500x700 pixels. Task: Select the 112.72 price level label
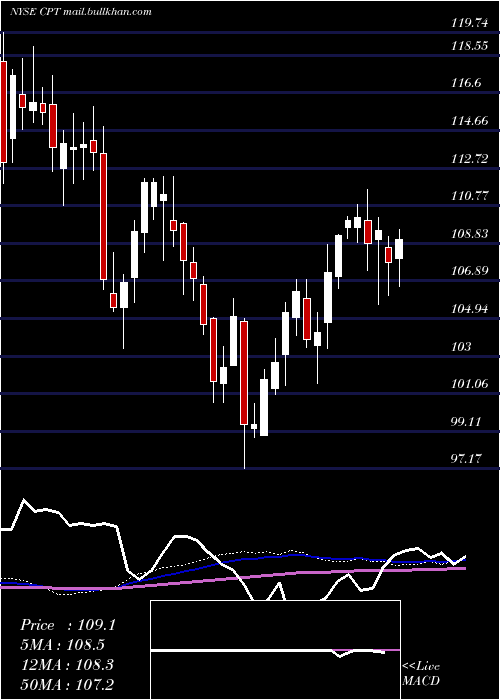pos(469,158)
